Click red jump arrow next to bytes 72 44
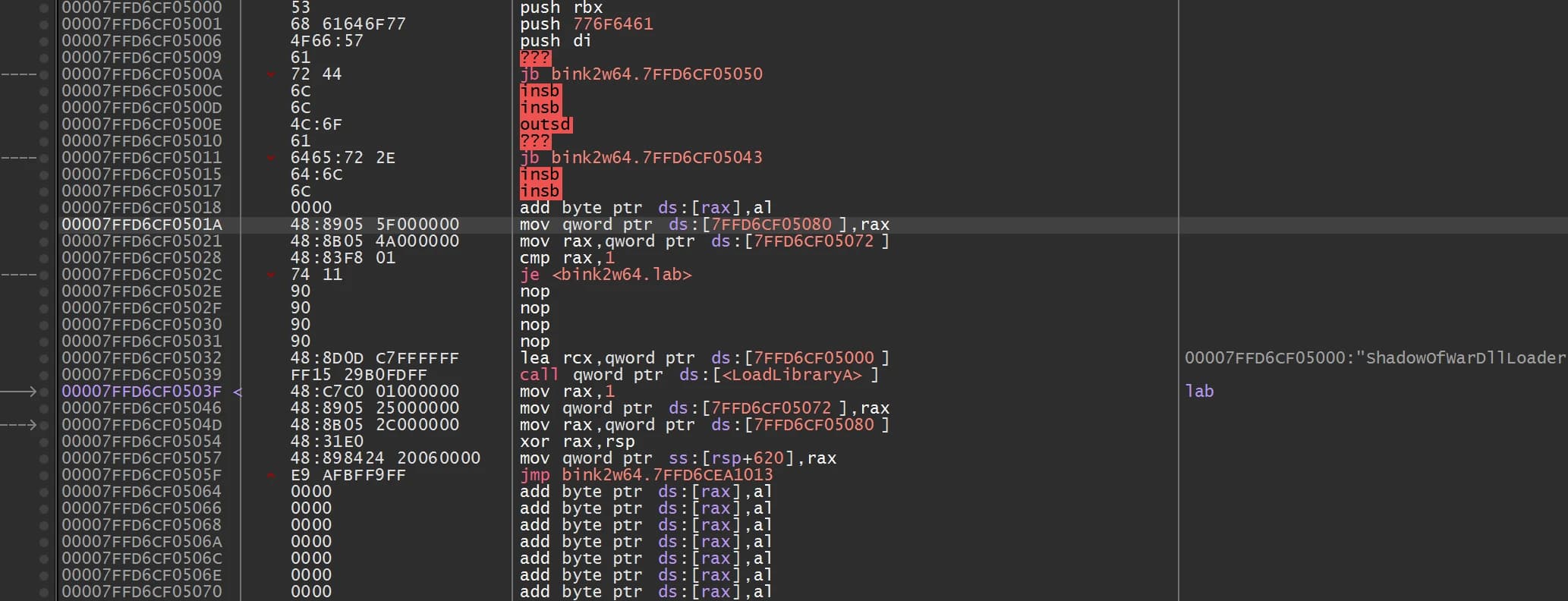This screenshot has width=1568, height=601. point(270,74)
